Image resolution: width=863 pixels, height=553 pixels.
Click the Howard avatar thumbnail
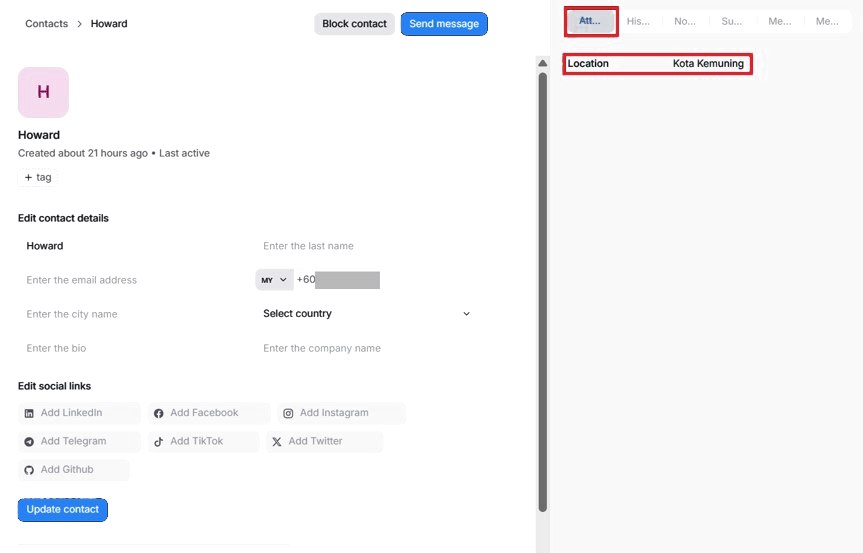[x=43, y=92]
